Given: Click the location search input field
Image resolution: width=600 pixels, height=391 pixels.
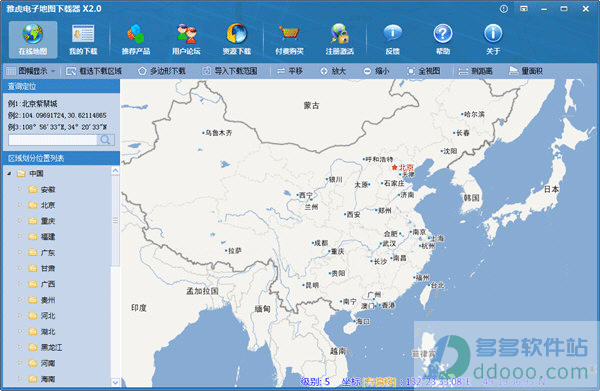Looking at the screenshot, I should [x=53, y=140].
